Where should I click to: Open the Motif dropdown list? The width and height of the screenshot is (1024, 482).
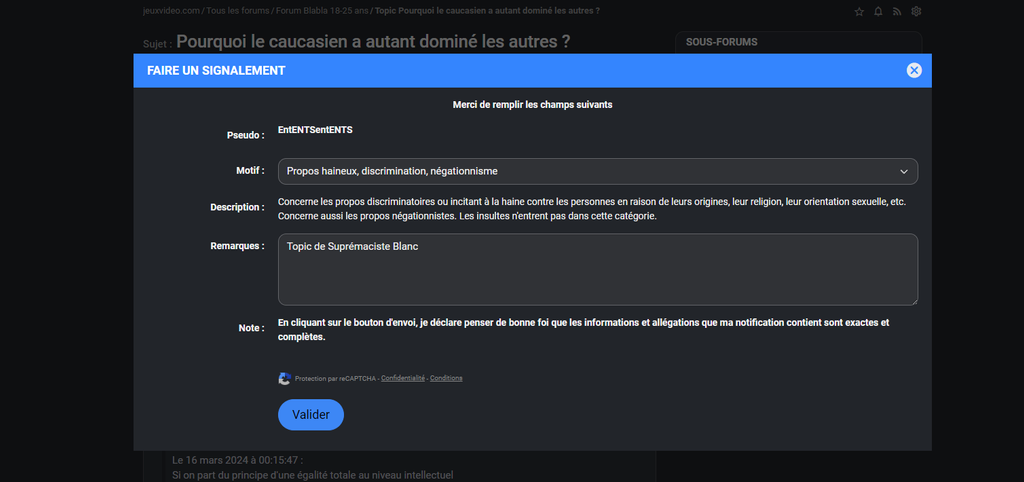[x=597, y=171]
